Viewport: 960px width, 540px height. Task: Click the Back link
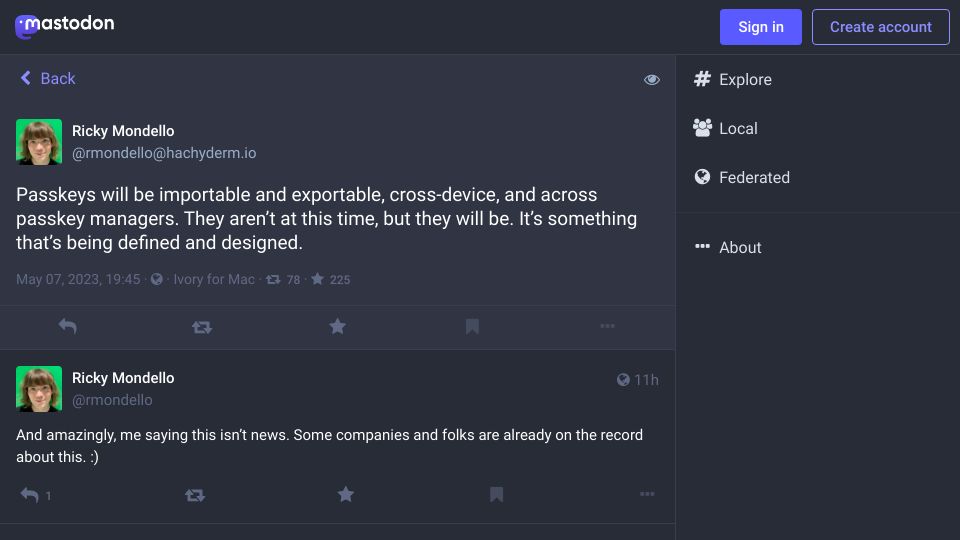click(x=58, y=78)
